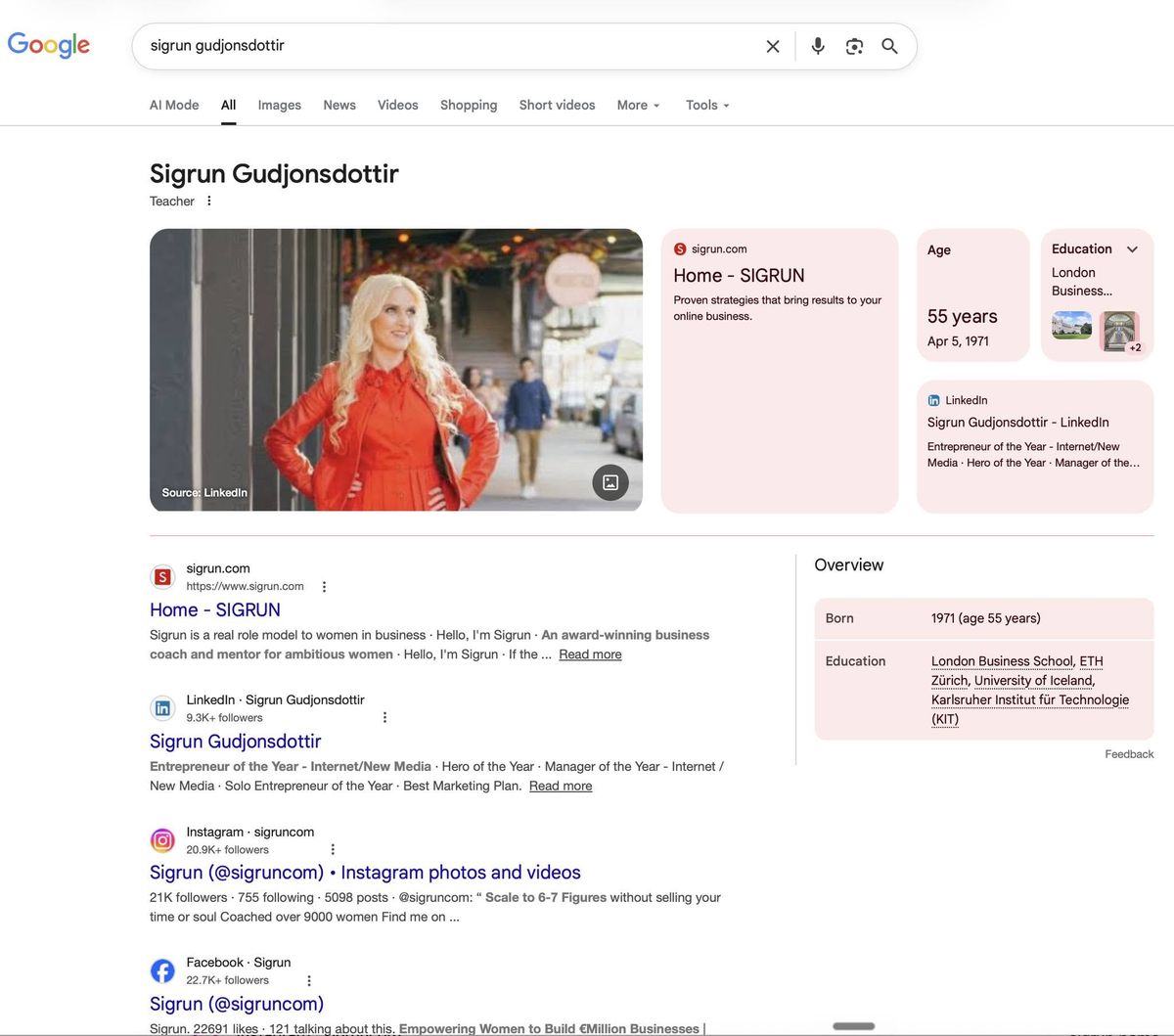Open options menu for sigrun.com result
Screen dimensions: 1174x1036
coord(324,587)
